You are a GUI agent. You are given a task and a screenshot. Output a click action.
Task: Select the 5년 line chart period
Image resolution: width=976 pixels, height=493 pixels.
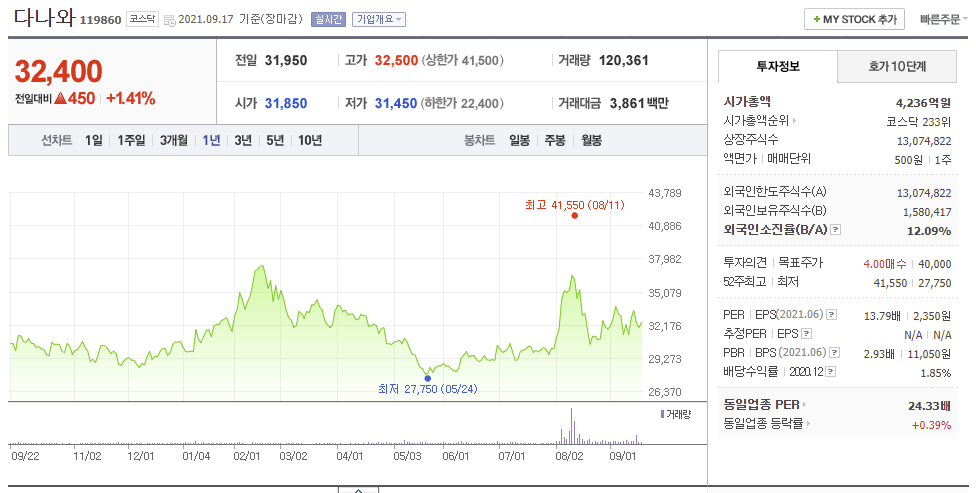pos(274,141)
